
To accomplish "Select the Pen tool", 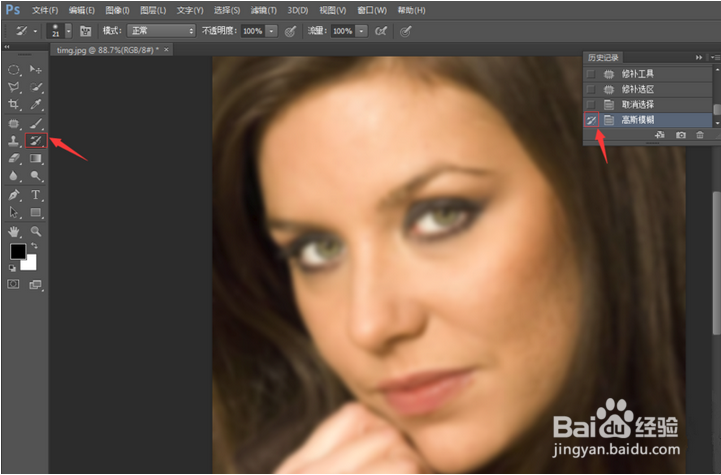I will pos(14,195).
